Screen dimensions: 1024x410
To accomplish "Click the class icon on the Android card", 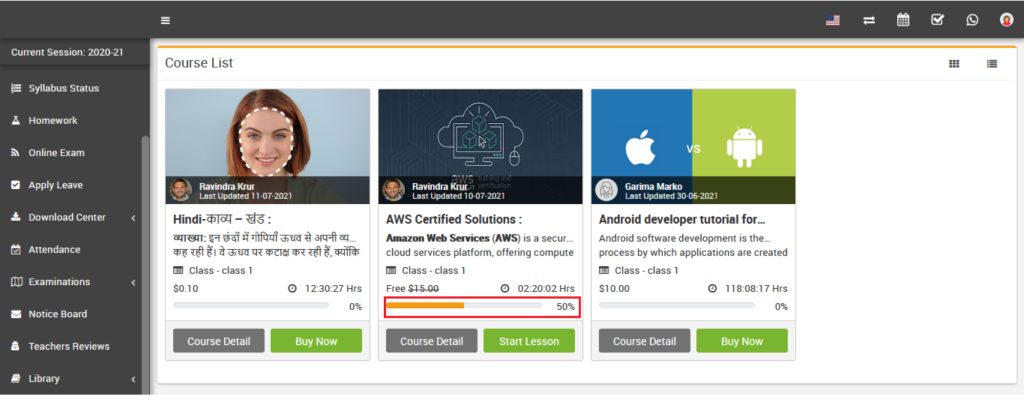I will 604,270.
